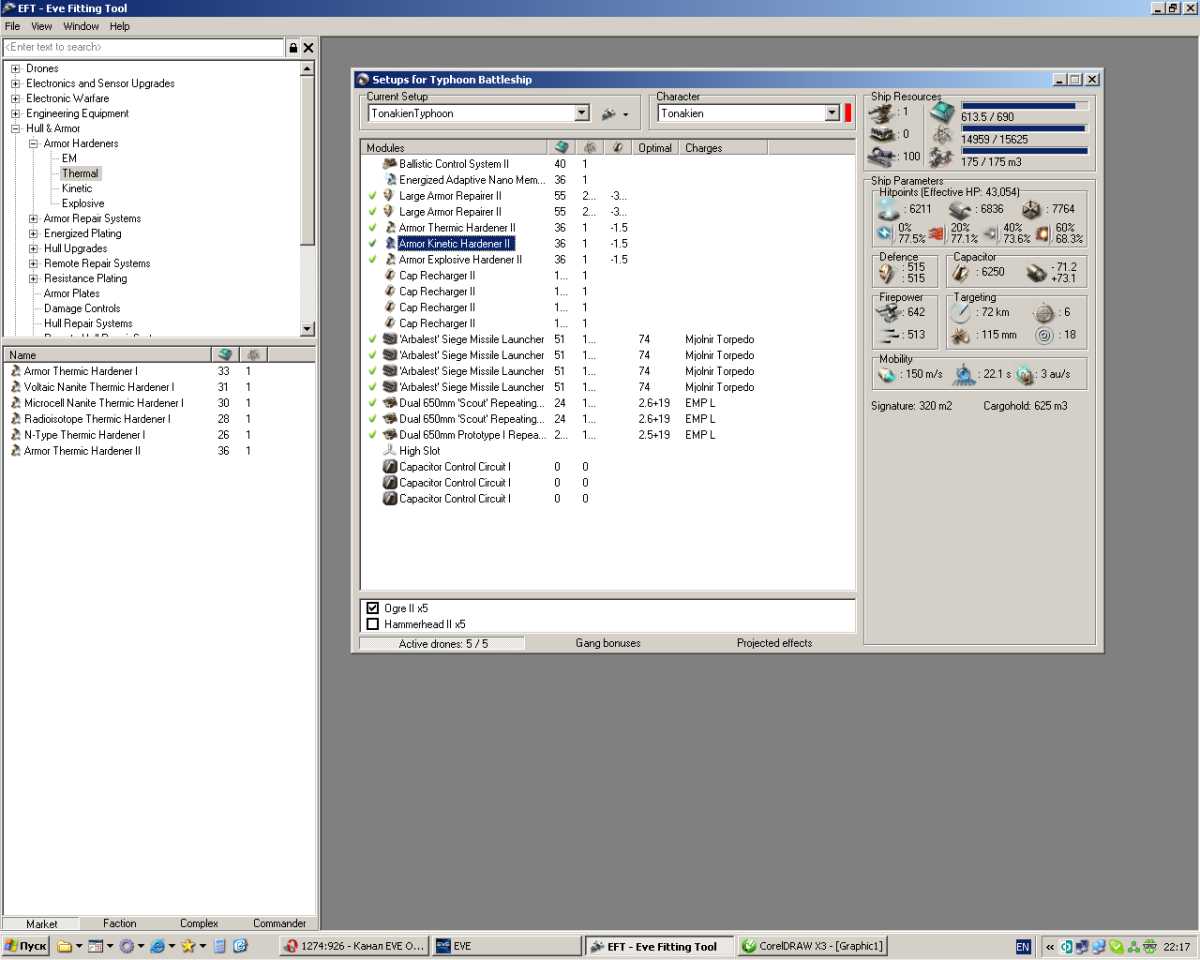Image resolution: width=1200 pixels, height=960 pixels.
Task: Open the Projected effects panel
Action: point(774,643)
